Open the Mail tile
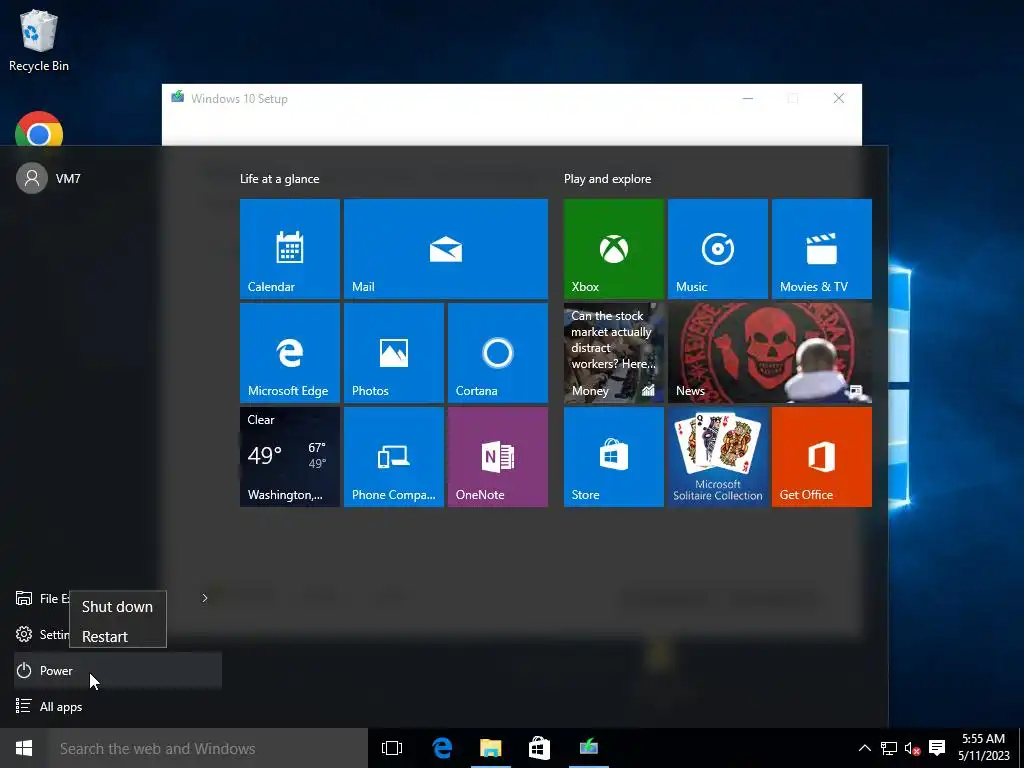Screen dimensions: 1024x768 tap(445, 249)
